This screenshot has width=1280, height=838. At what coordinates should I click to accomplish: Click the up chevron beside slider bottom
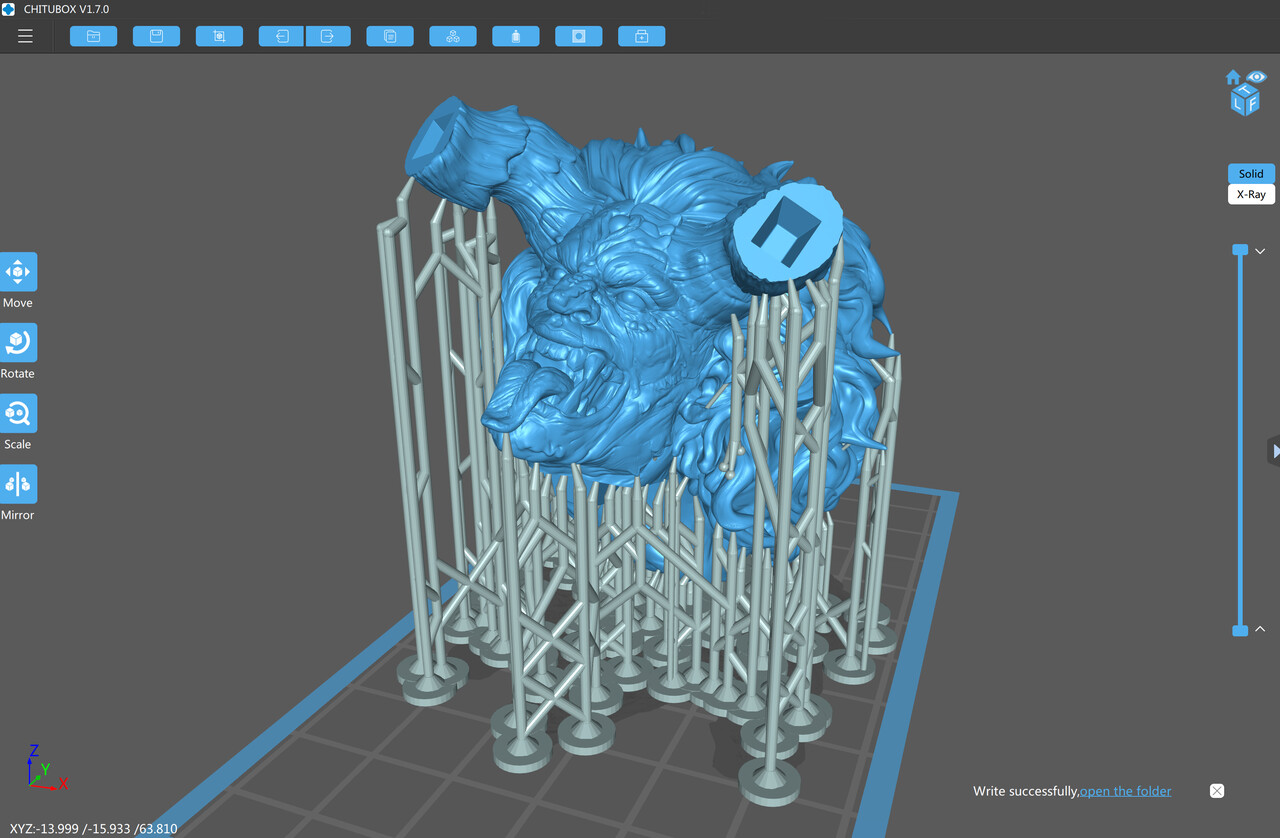tap(1260, 629)
